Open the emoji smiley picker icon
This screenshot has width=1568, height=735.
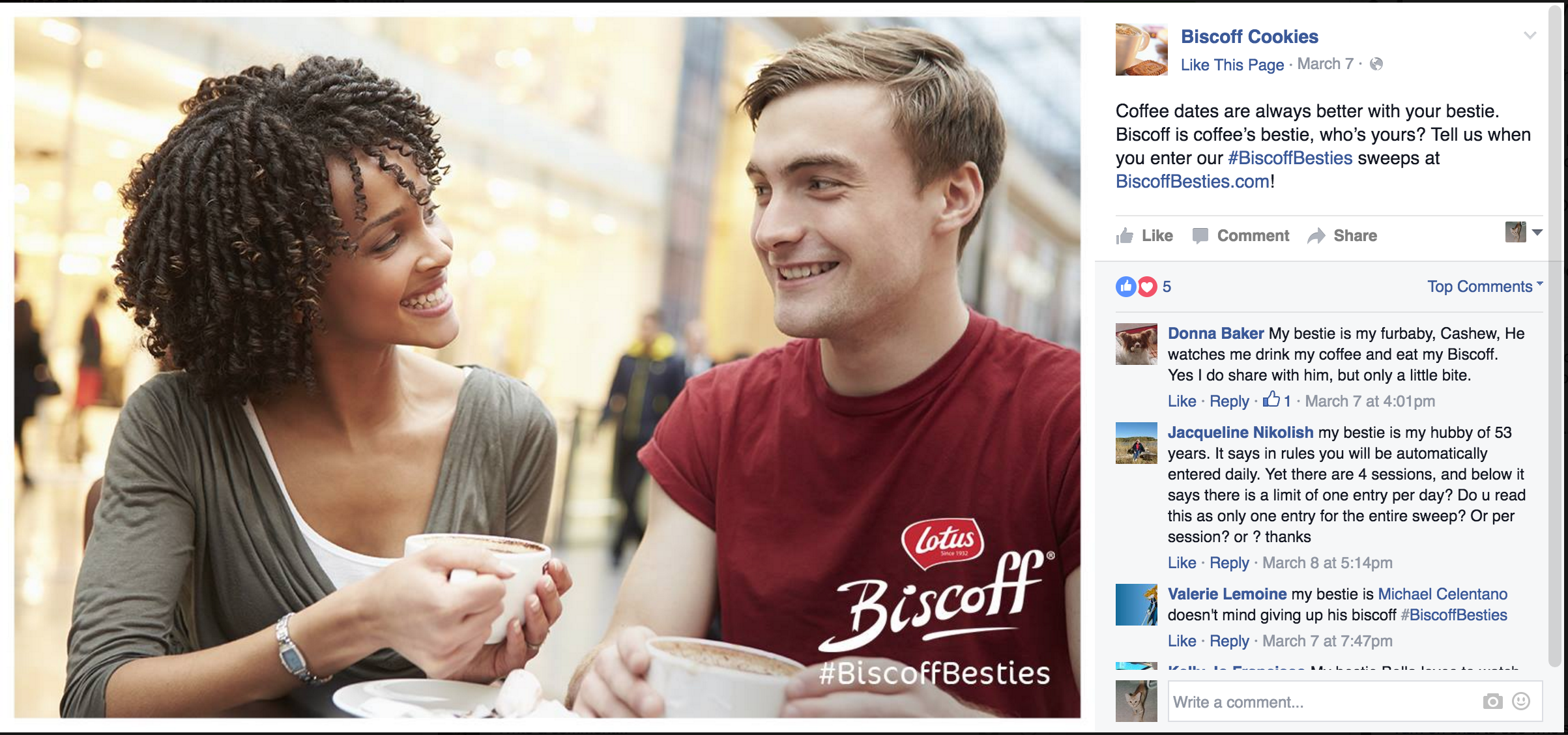tap(1521, 701)
